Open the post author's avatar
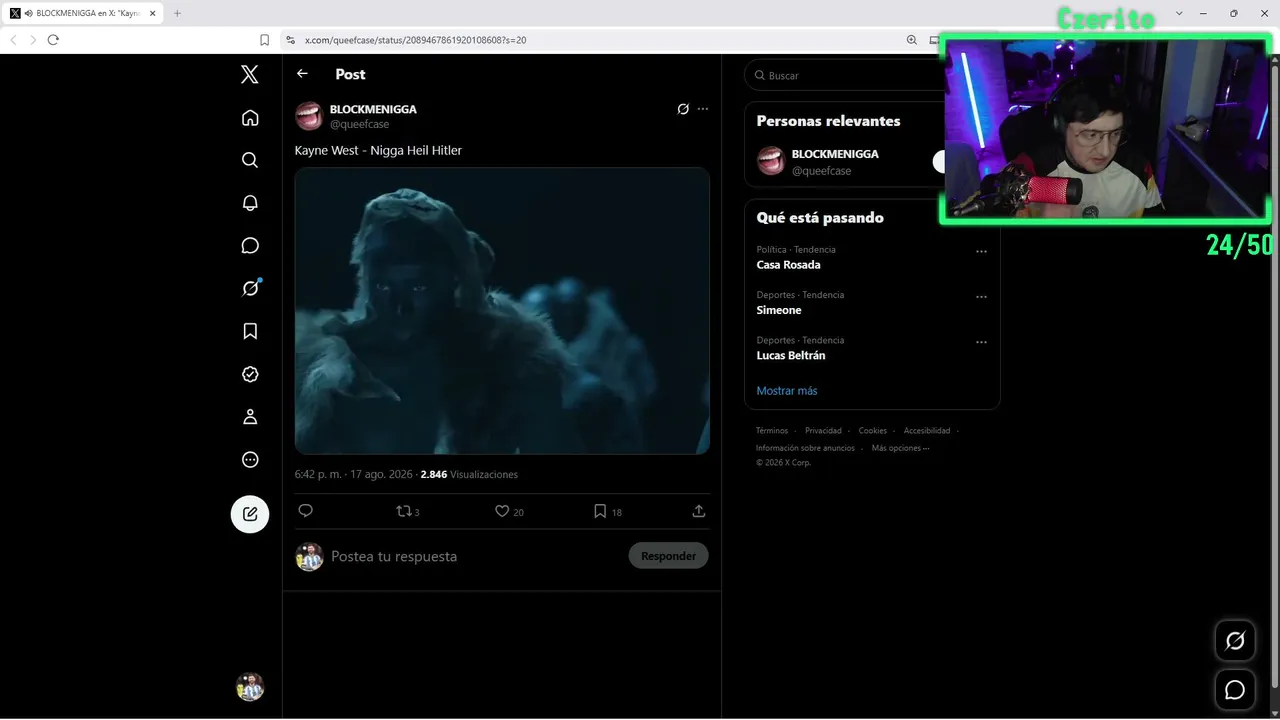This screenshot has width=1280, height=720. pos(309,116)
